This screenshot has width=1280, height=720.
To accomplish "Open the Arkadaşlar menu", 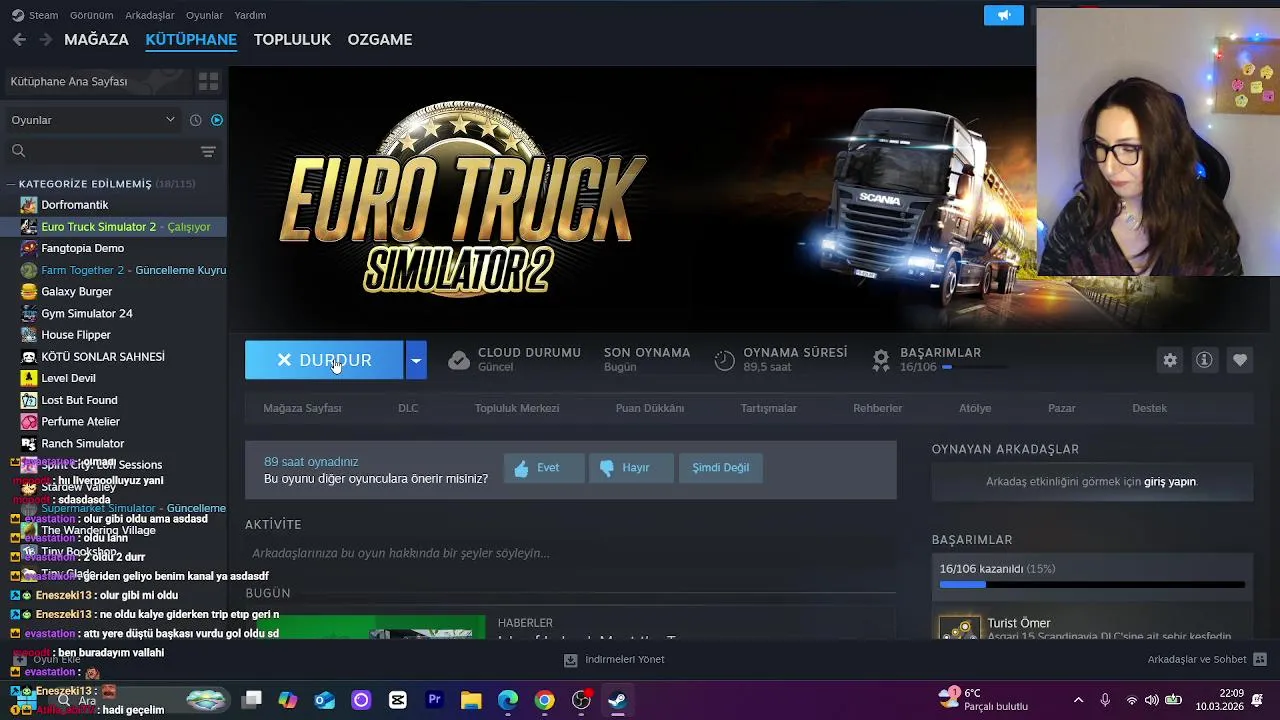I will click(150, 15).
